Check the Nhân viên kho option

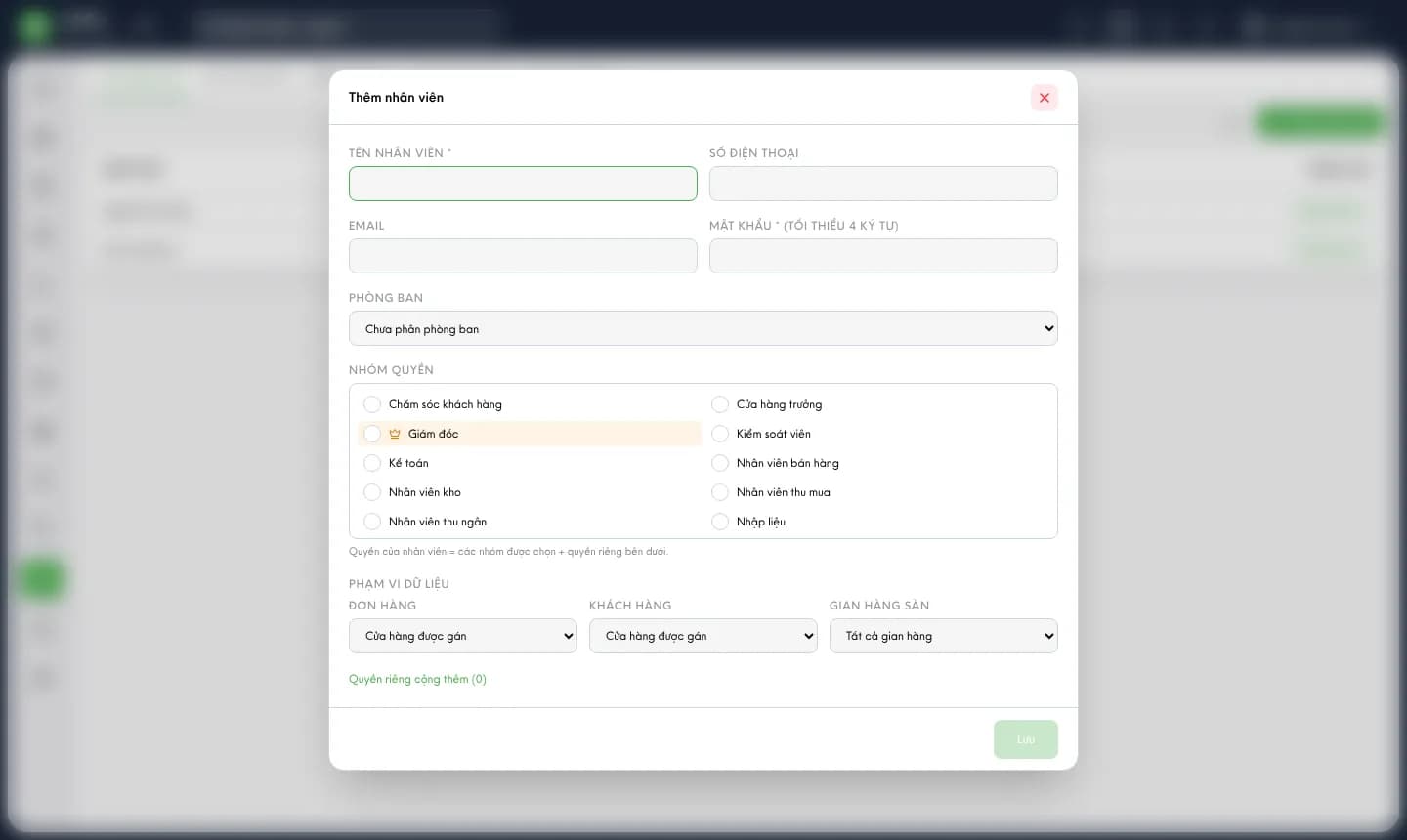tap(372, 492)
